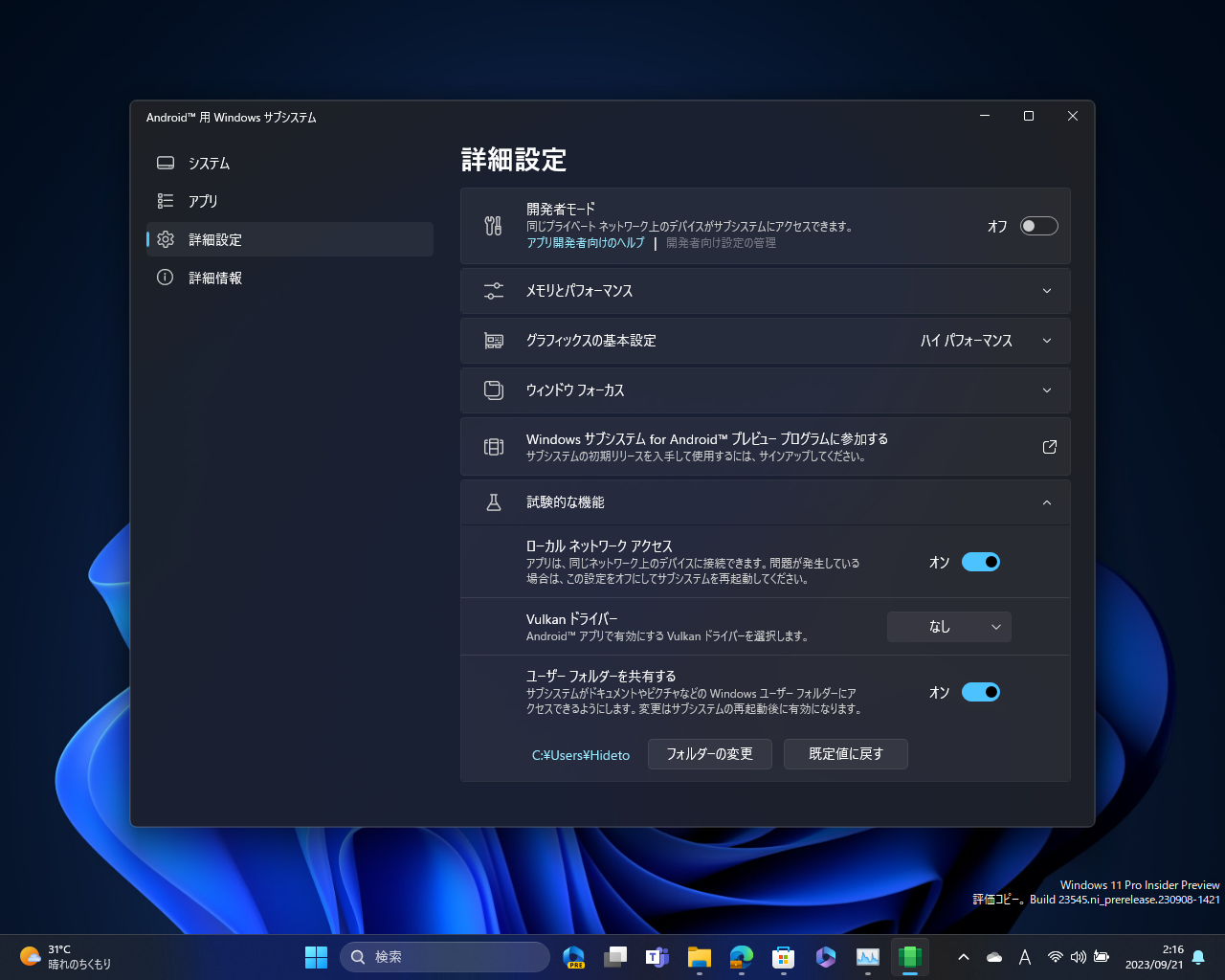Click the developer mode wrench icon
1225x980 pixels.
point(493,226)
